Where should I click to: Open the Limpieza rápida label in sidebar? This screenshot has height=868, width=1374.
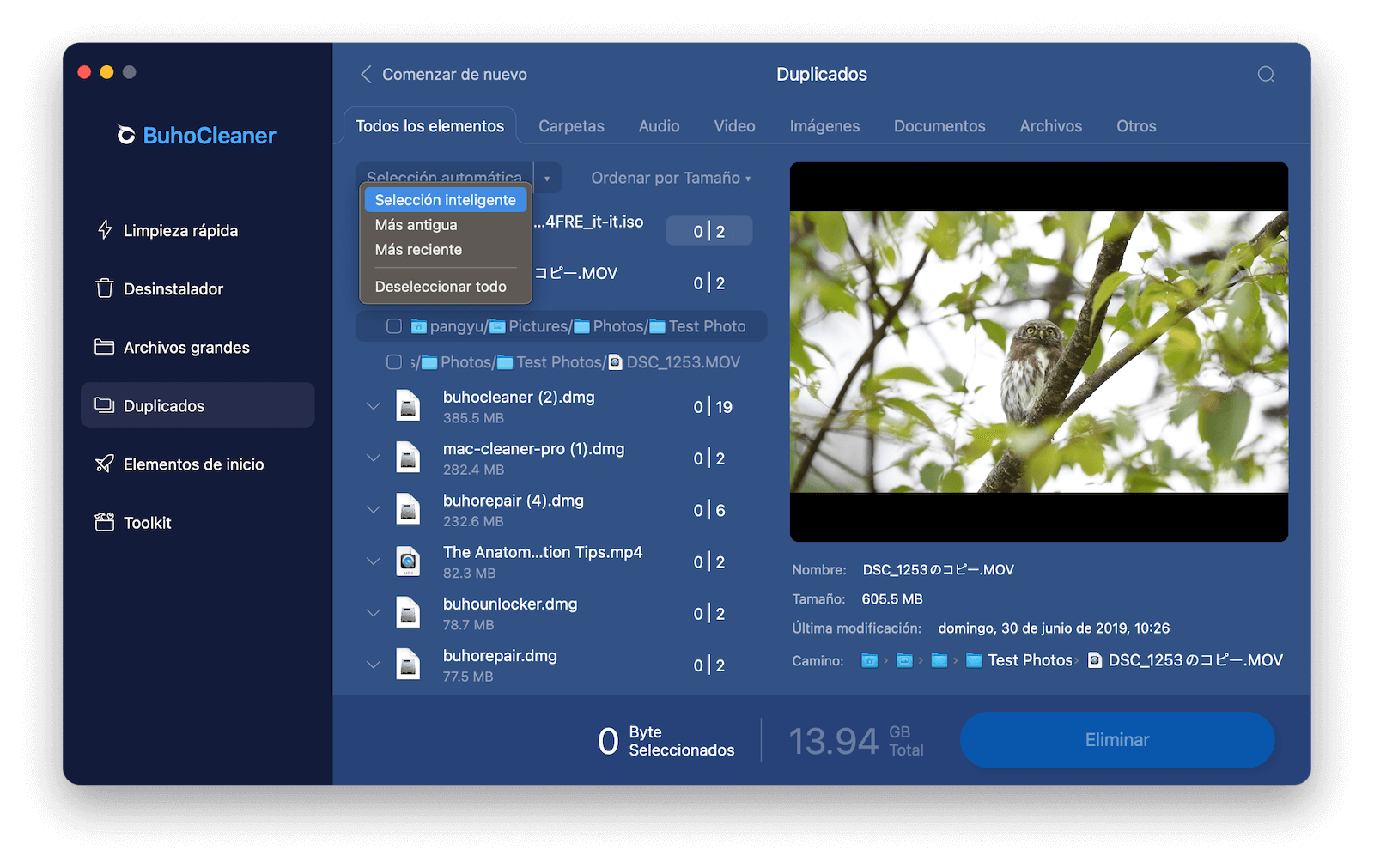point(180,230)
